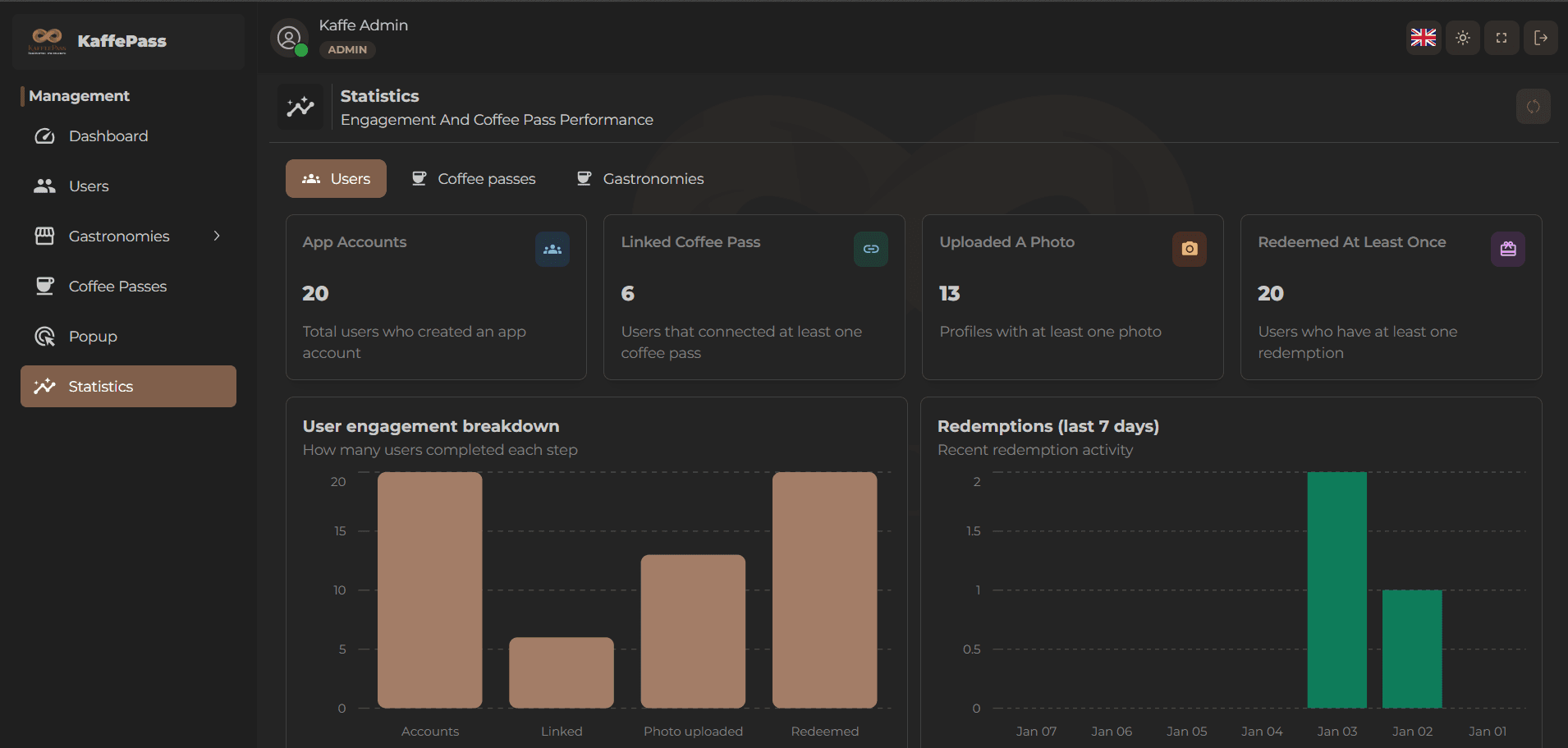1568x748 pixels.
Task: Click the UK flag language selector
Action: (x=1423, y=38)
